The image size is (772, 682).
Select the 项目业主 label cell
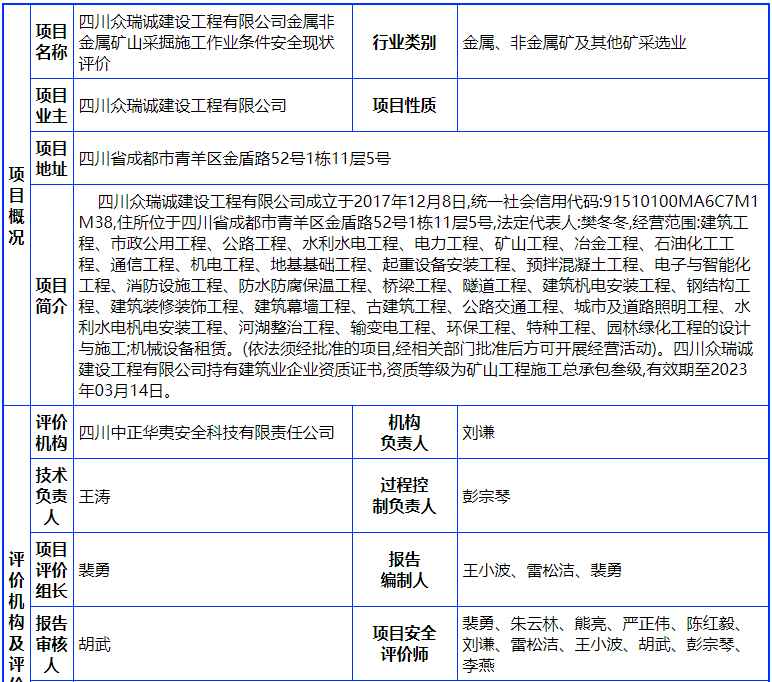tap(52, 105)
